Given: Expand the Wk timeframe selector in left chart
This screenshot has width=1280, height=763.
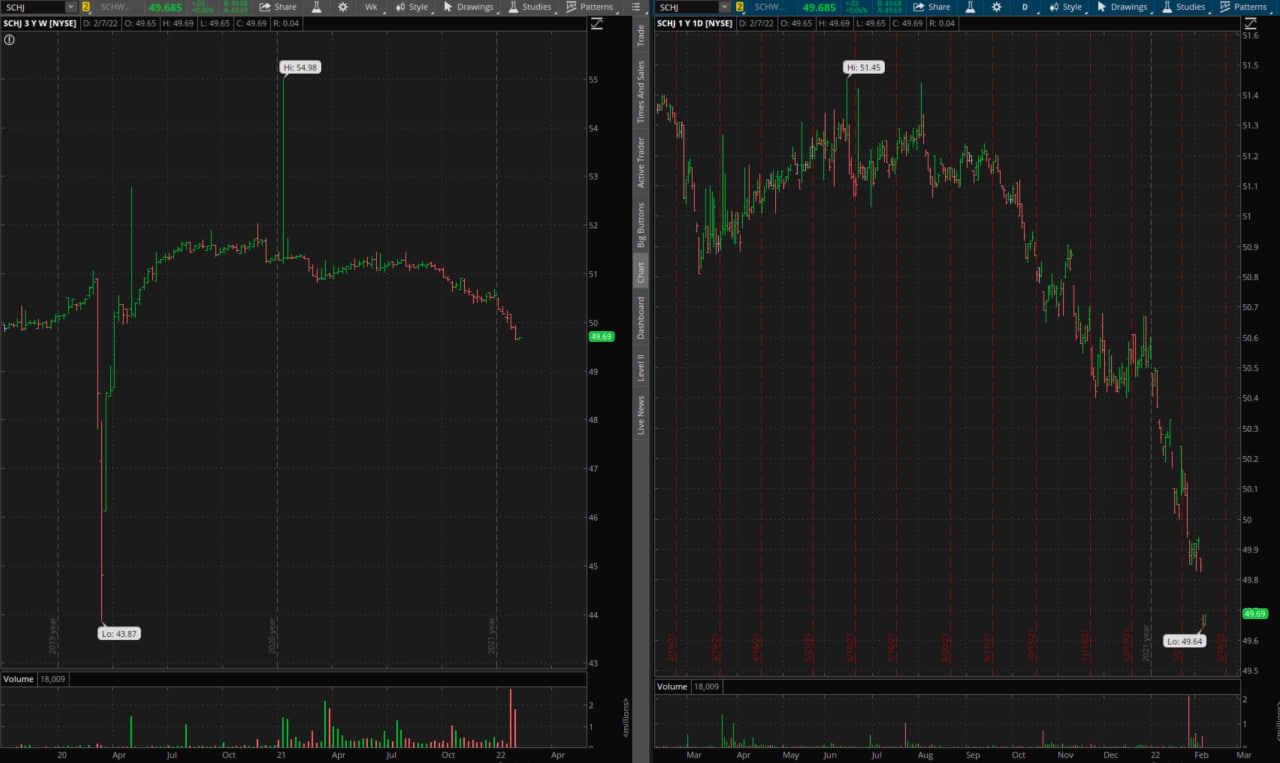Looking at the screenshot, I should point(371,7).
